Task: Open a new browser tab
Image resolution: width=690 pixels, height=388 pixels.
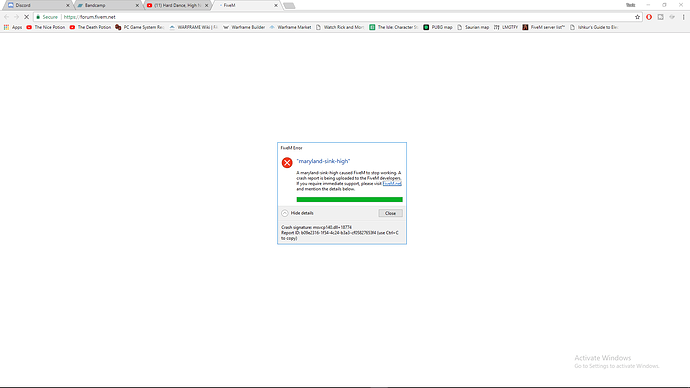Action: [x=289, y=6]
